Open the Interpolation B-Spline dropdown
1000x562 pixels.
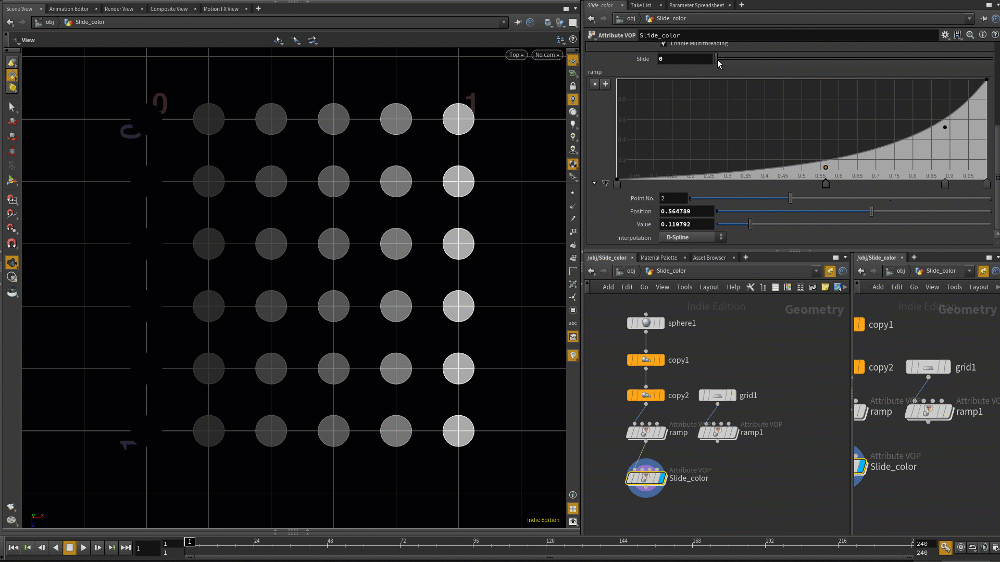[x=693, y=237]
